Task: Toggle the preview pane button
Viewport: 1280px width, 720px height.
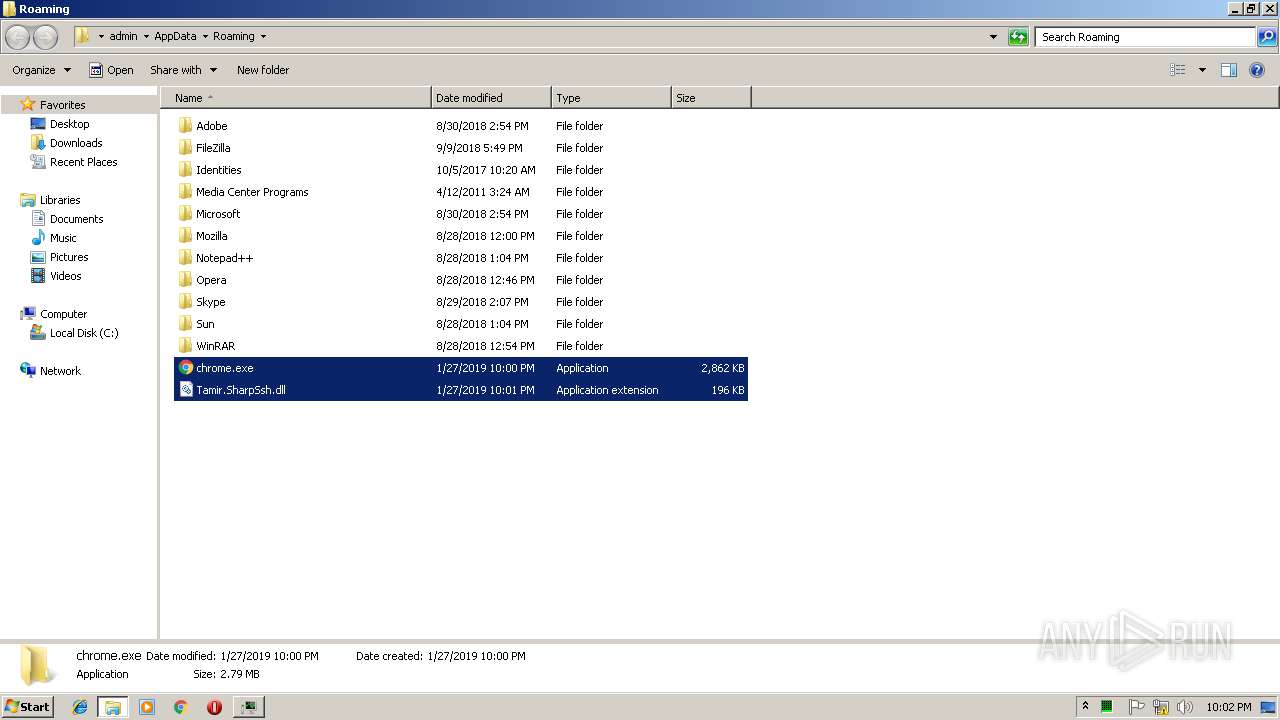Action: (x=1229, y=70)
